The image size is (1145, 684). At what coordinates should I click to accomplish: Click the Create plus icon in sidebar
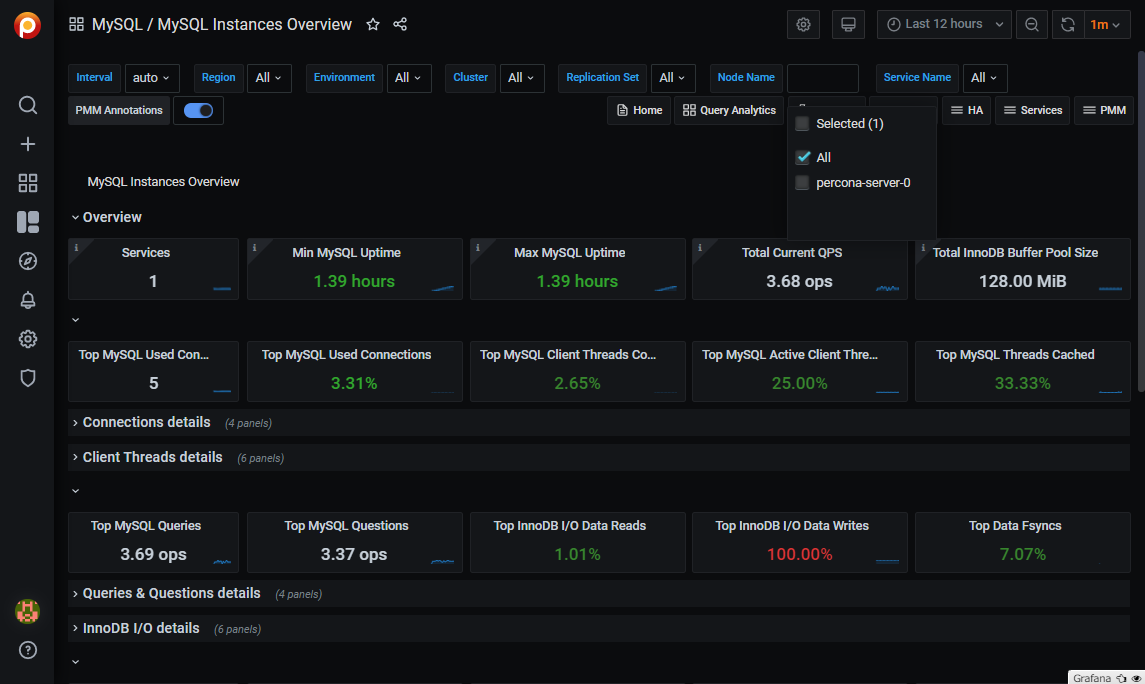(28, 144)
